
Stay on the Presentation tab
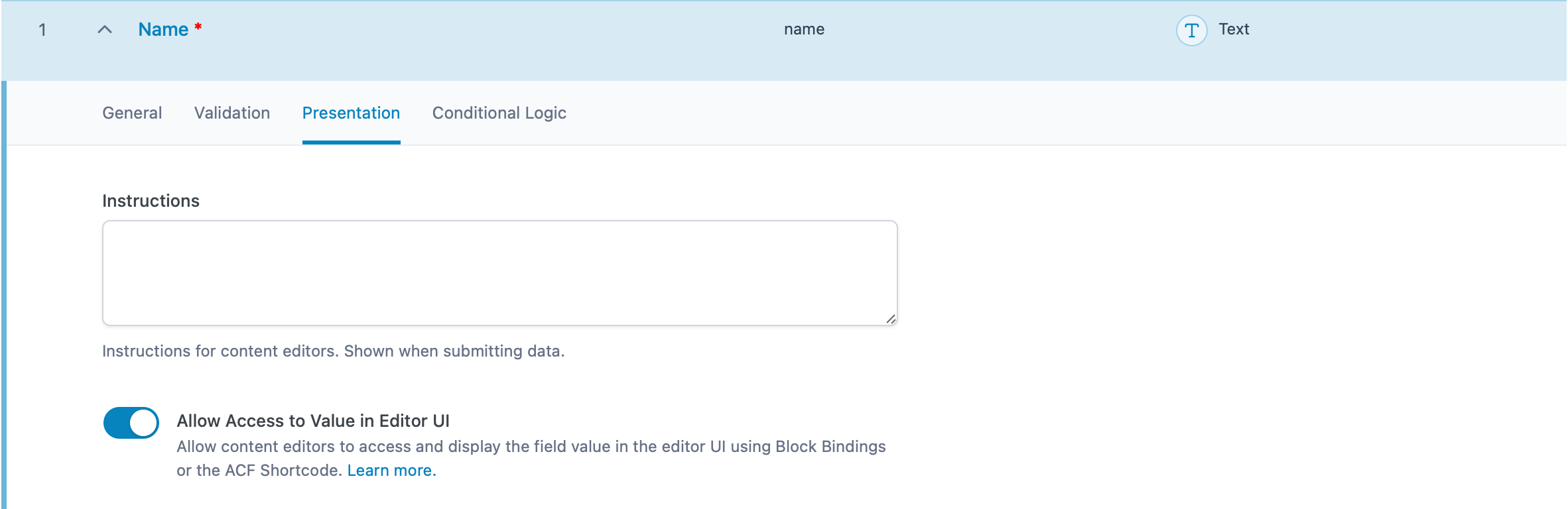point(351,113)
